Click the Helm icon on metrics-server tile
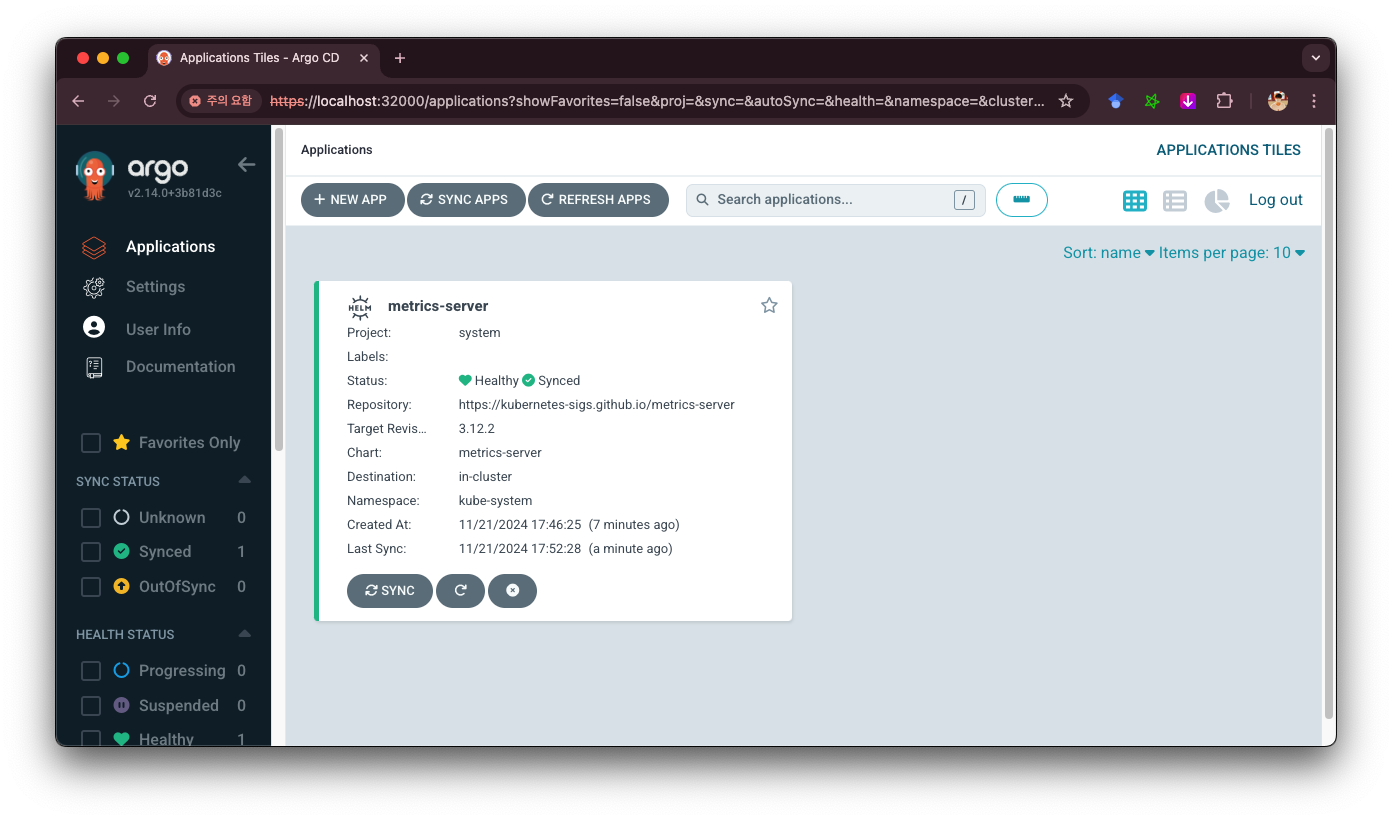1392x820 pixels. [360, 307]
